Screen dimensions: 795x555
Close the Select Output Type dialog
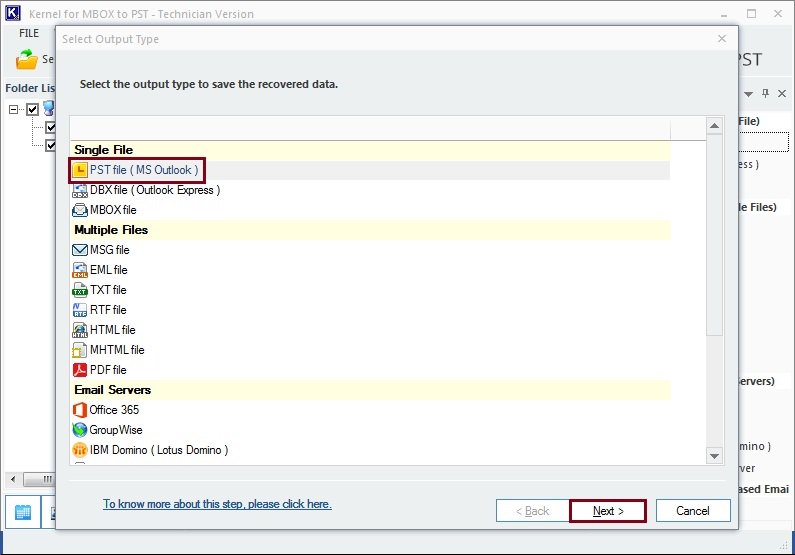[722, 39]
